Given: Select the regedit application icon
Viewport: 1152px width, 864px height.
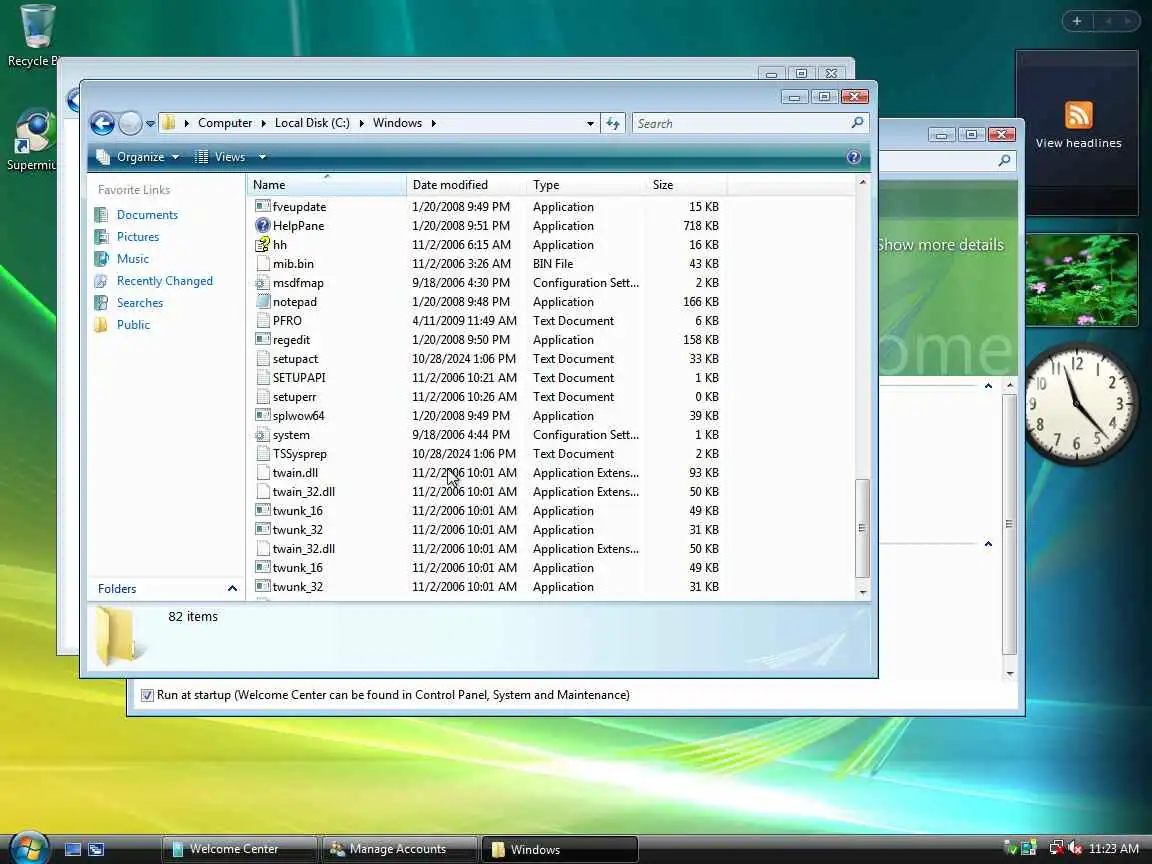Looking at the screenshot, I should pyautogui.click(x=262, y=339).
